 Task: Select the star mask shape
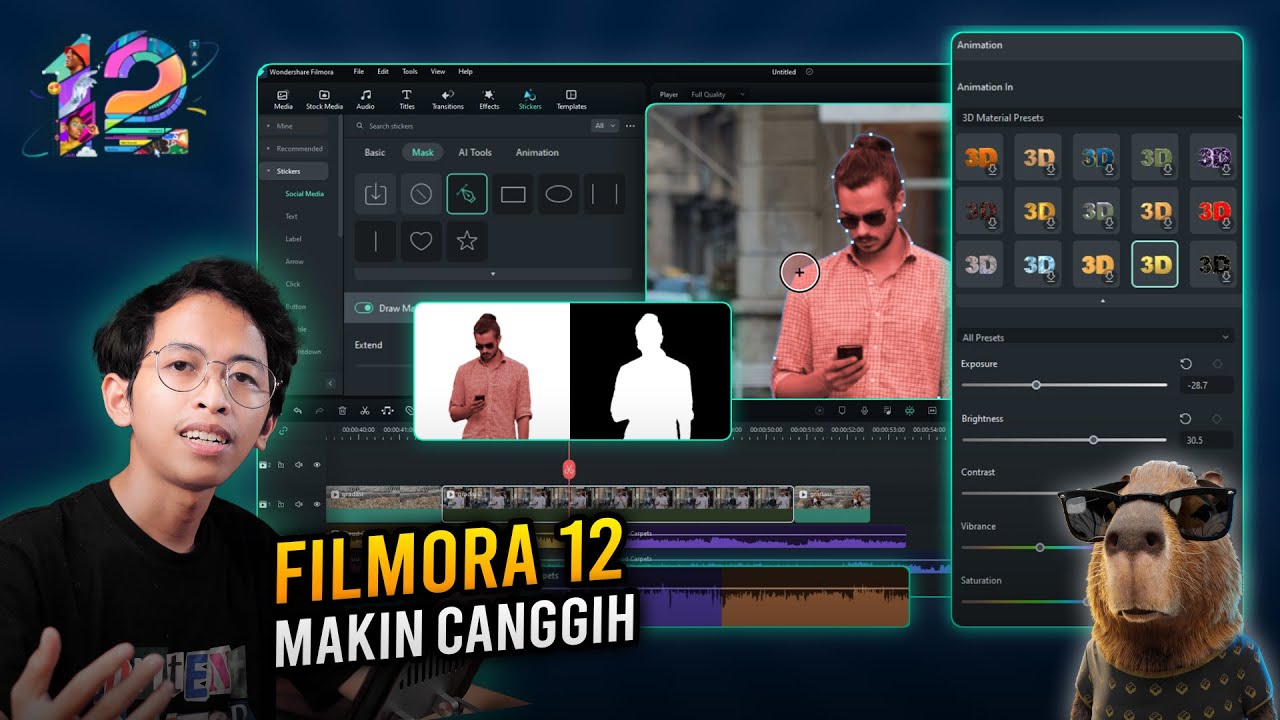click(467, 241)
